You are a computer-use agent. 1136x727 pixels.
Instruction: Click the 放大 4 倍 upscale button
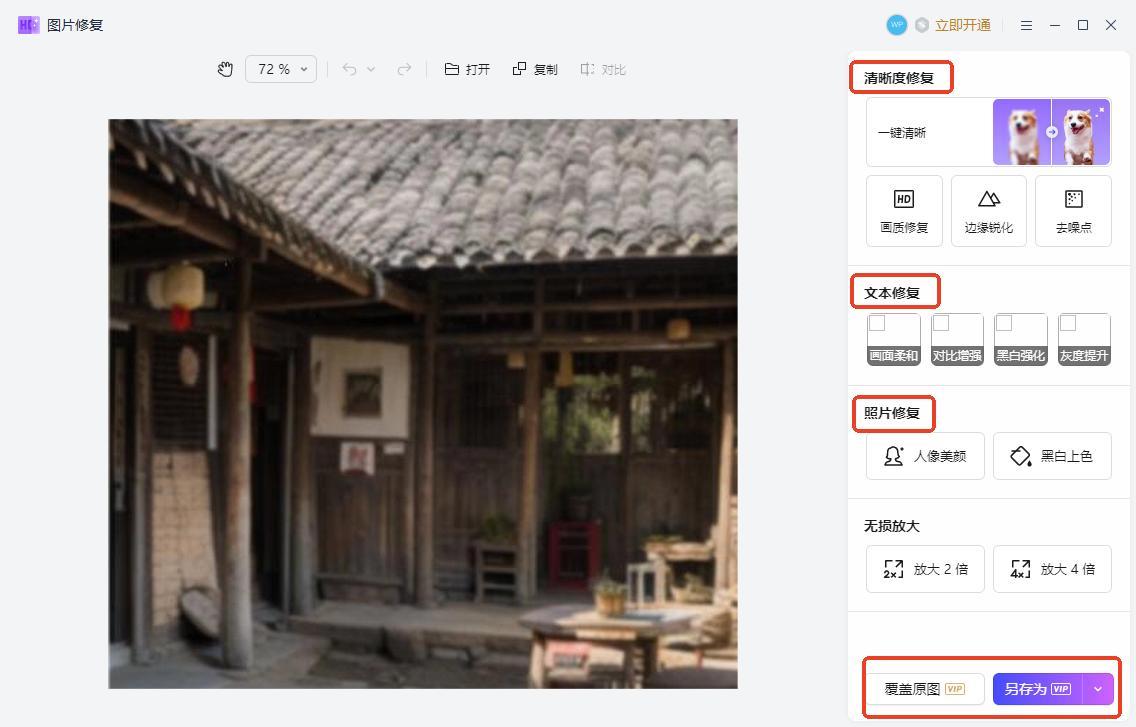pyautogui.click(x=1052, y=569)
